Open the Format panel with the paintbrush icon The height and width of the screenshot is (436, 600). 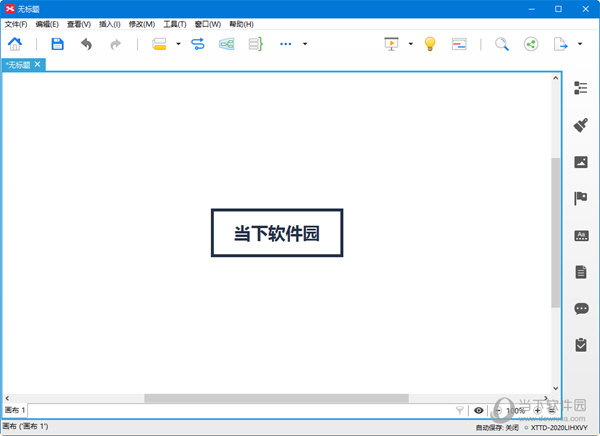click(x=580, y=125)
